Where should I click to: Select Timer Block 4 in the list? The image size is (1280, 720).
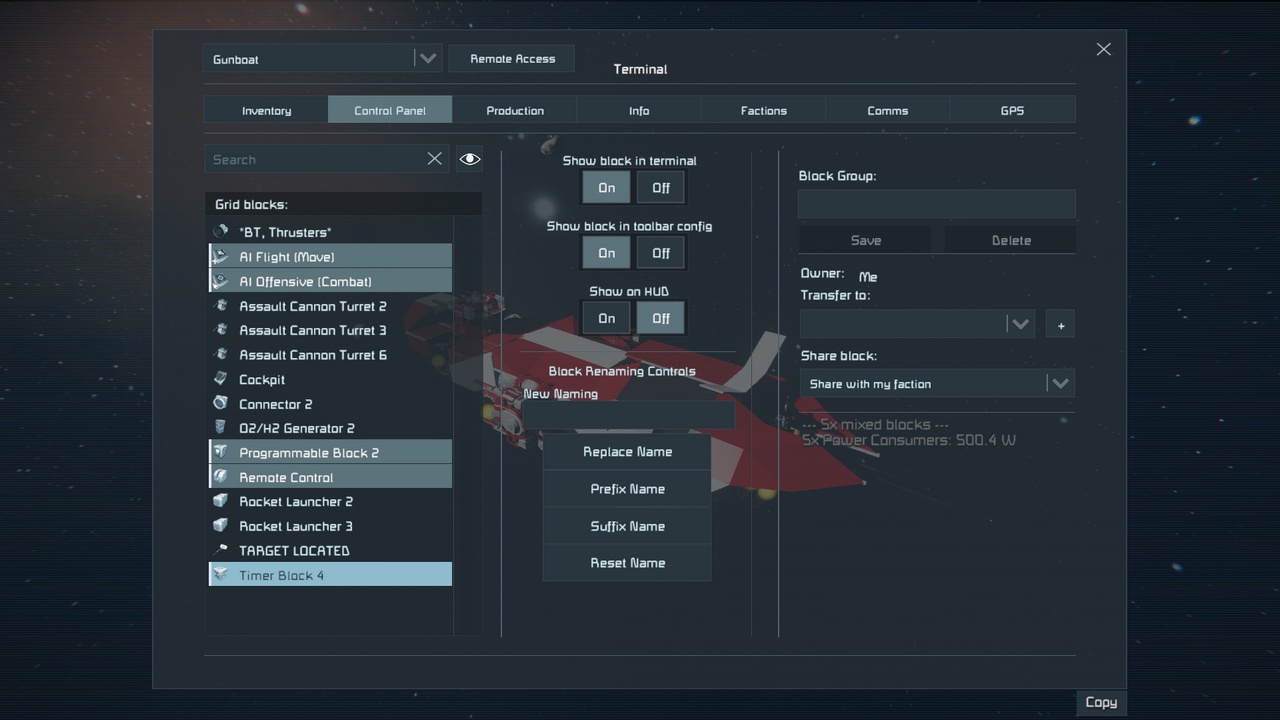click(x=330, y=575)
